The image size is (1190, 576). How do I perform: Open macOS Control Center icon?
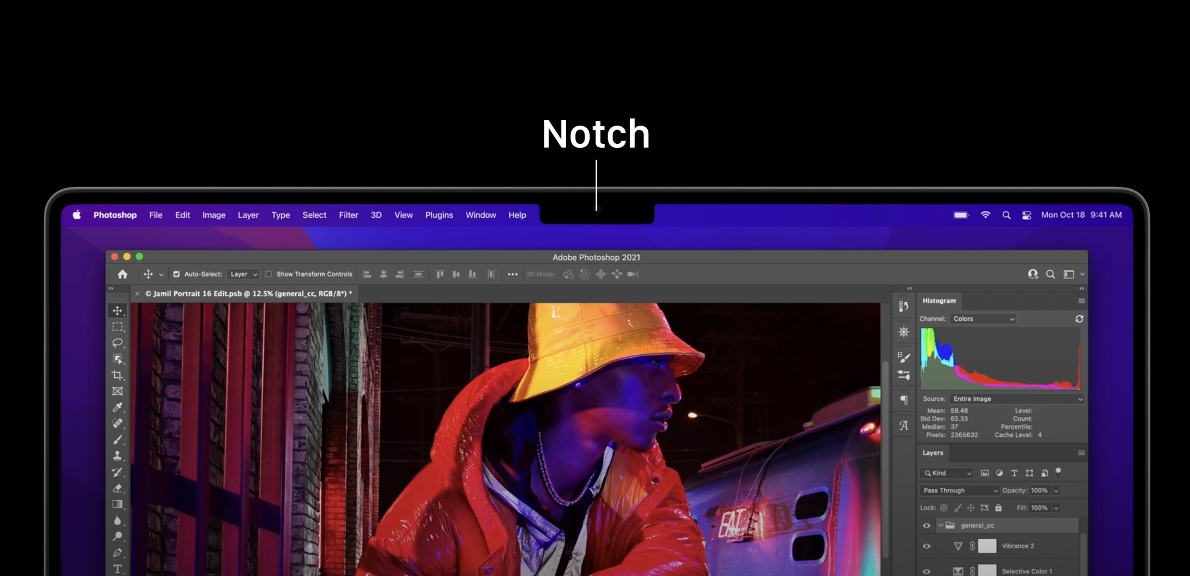click(1027, 215)
